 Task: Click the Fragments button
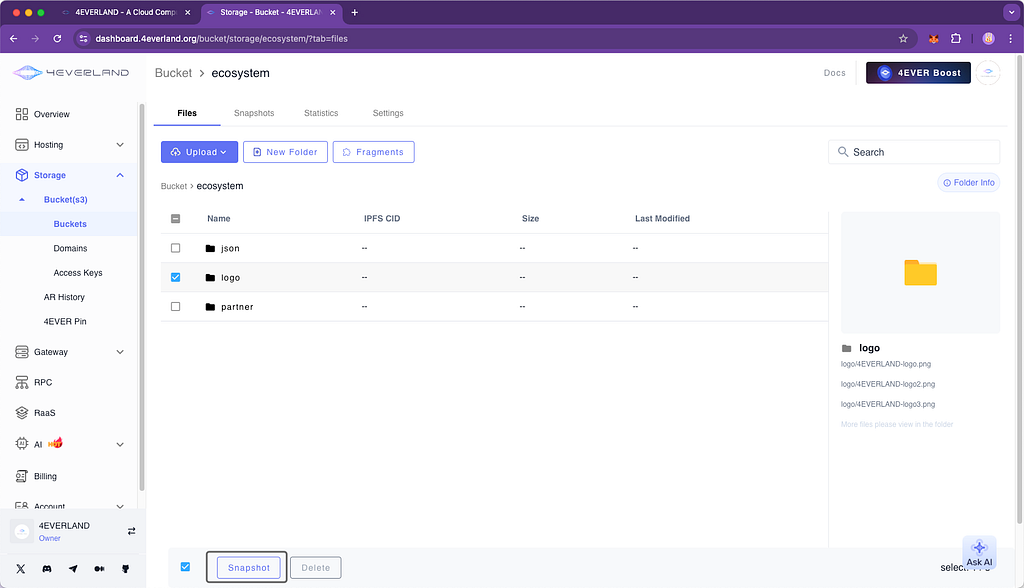point(374,152)
